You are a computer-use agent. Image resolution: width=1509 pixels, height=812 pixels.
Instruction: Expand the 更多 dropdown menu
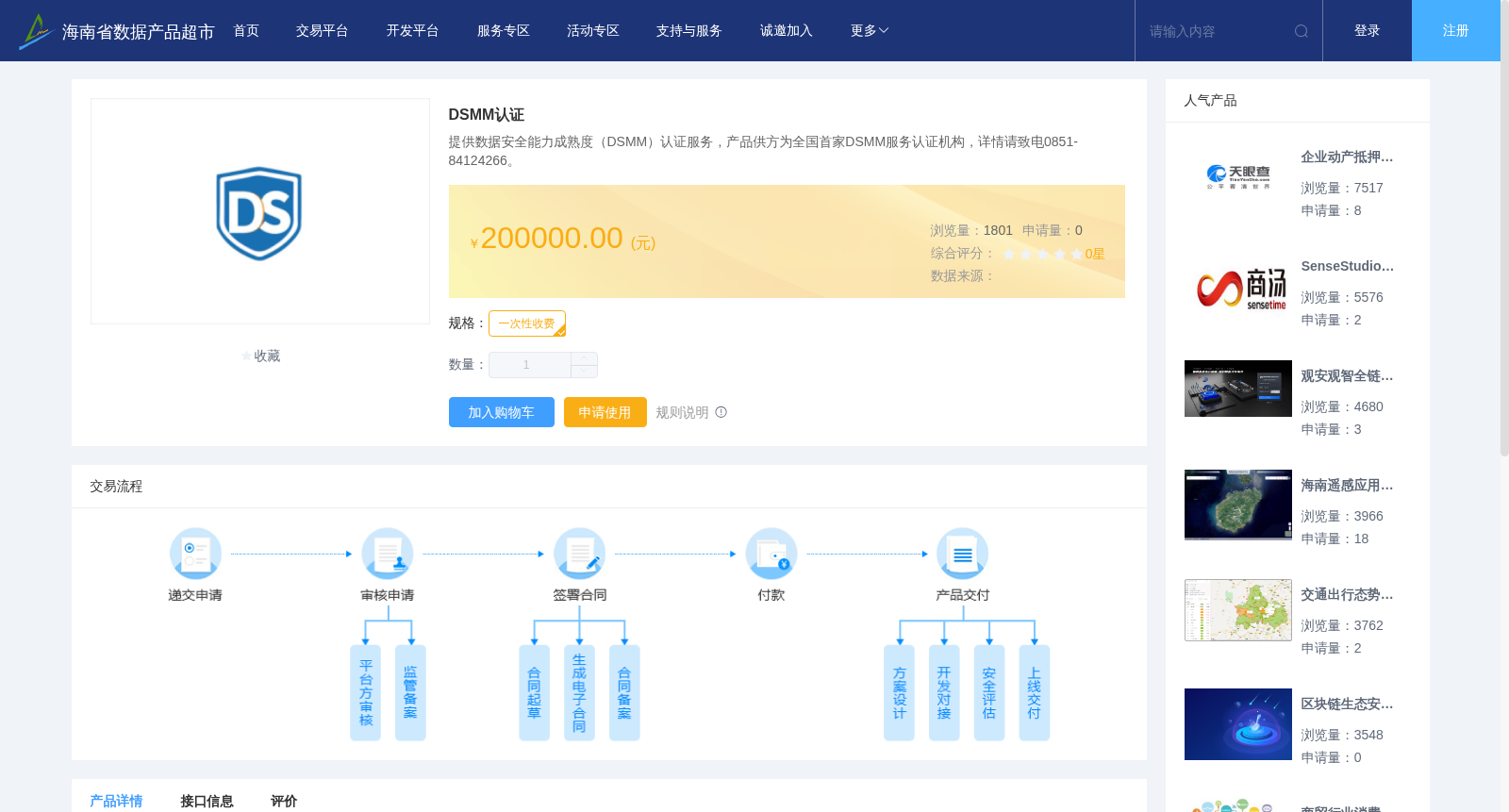coord(870,31)
